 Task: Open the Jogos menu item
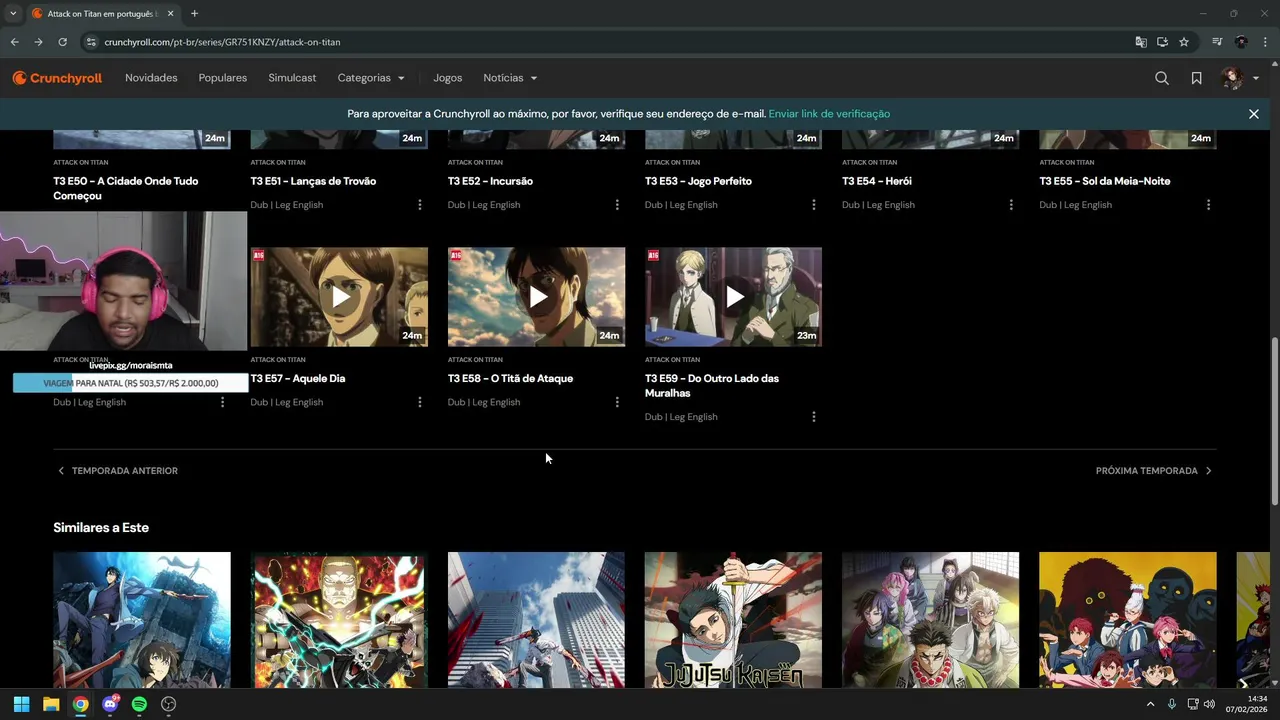tap(448, 78)
